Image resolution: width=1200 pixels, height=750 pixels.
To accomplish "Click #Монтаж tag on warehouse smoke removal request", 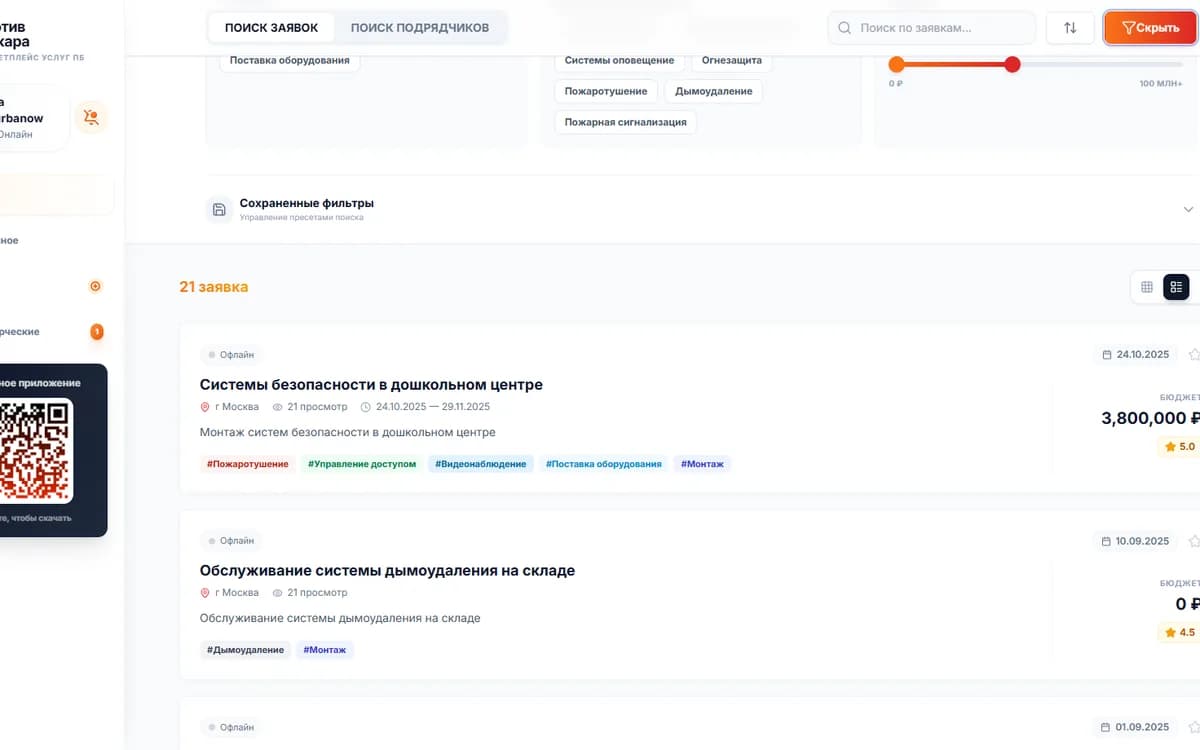I will pyautogui.click(x=325, y=650).
